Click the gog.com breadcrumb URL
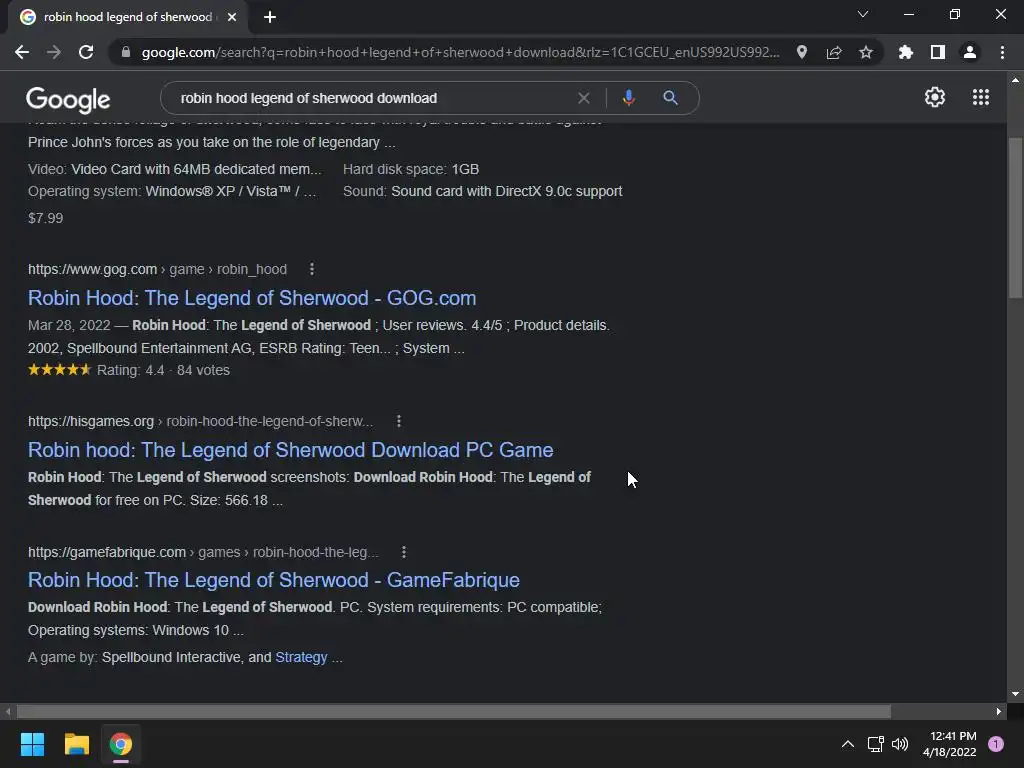 157,269
